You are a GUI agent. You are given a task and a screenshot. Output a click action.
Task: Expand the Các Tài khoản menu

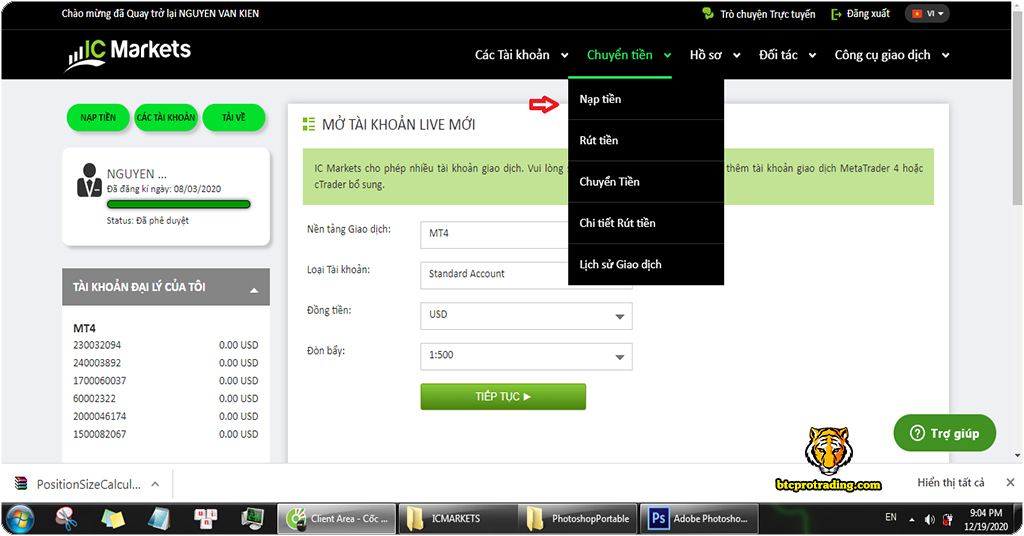tap(521, 55)
